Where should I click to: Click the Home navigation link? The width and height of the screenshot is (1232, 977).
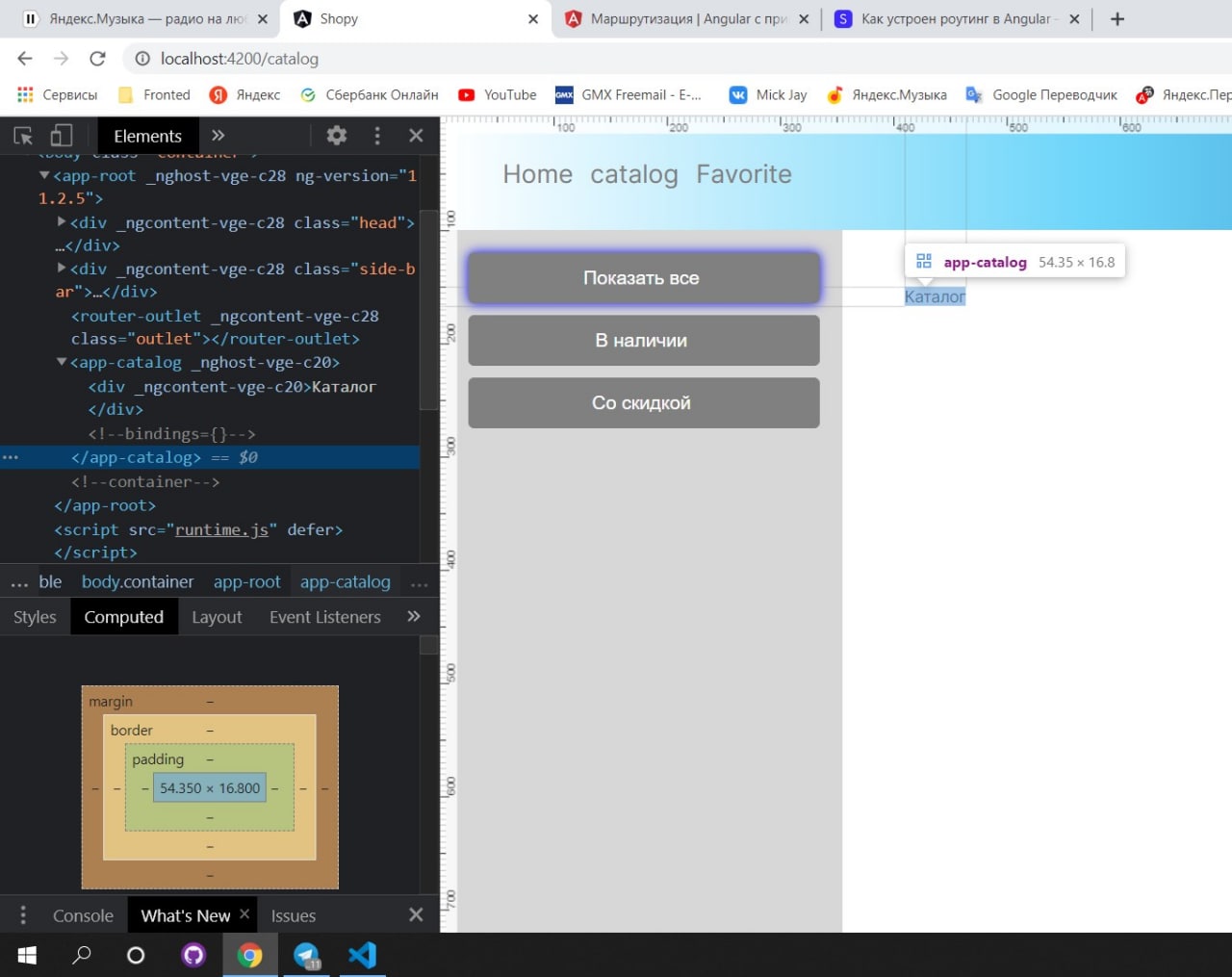(x=537, y=174)
